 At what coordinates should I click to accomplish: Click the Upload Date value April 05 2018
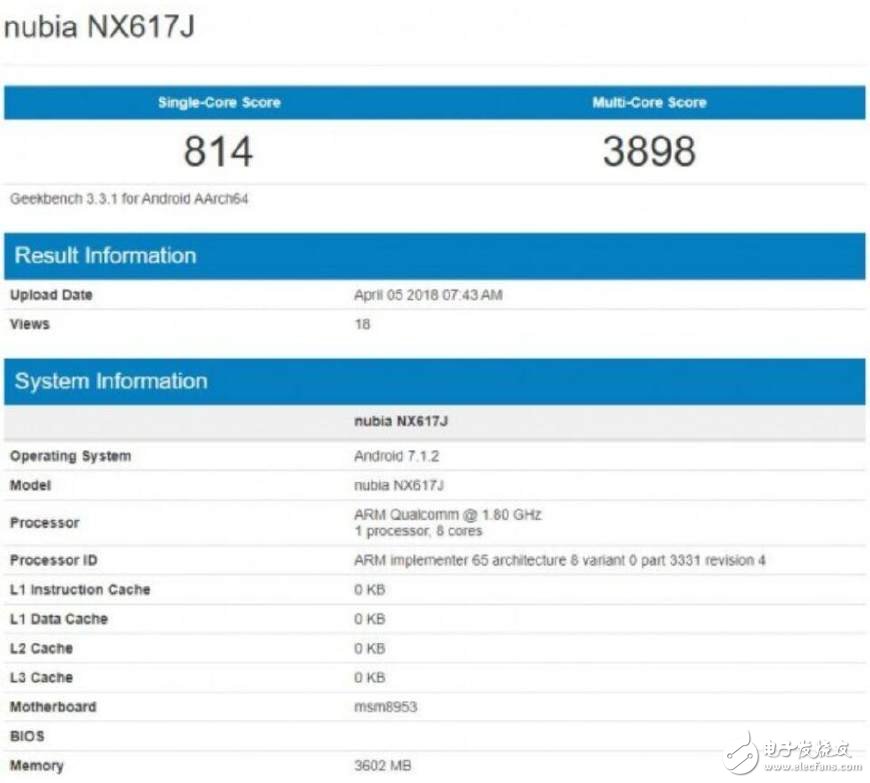pyautogui.click(x=428, y=295)
